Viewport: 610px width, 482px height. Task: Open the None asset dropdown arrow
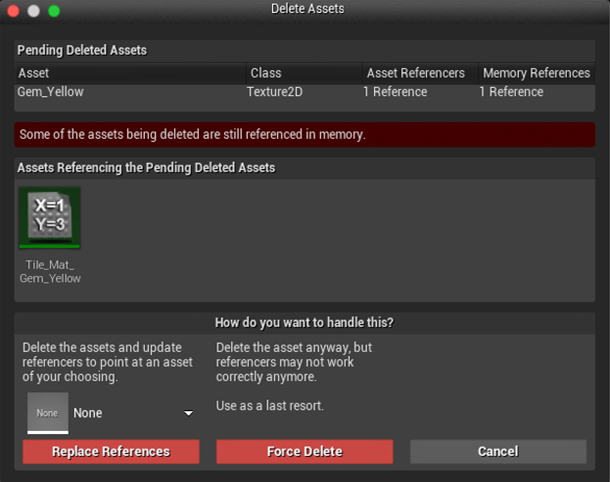pyautogui.click(x=188, y=413)
